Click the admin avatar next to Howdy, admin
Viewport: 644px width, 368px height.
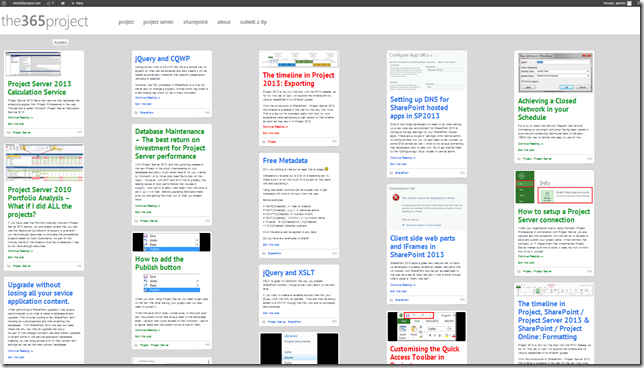click(630, 3)
